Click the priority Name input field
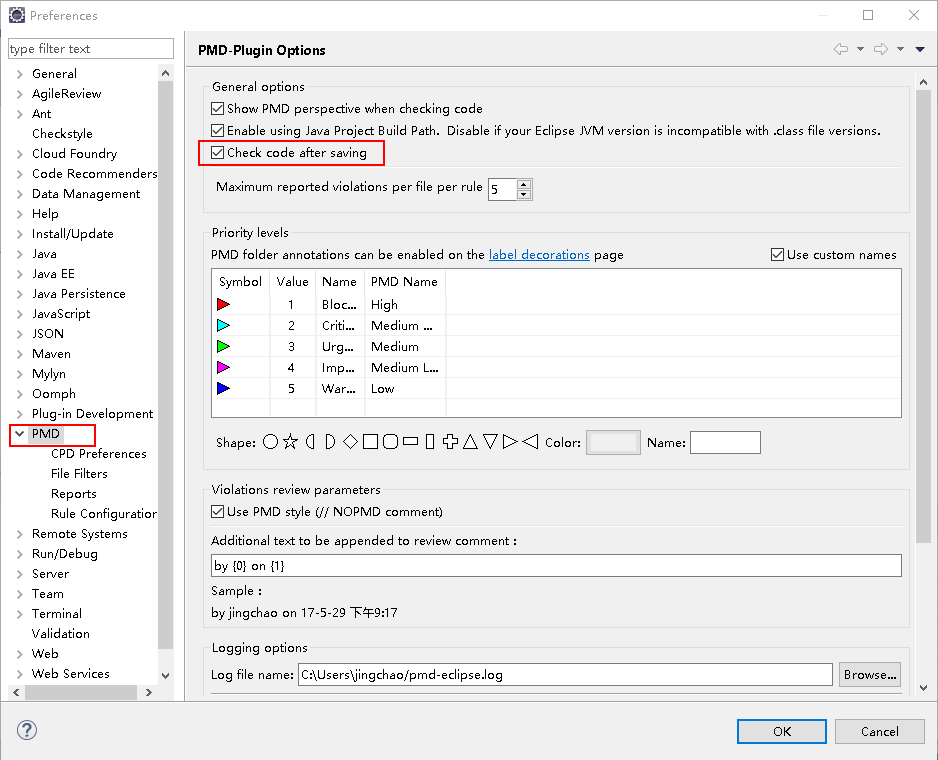938x760 pixels. pyautogui.click(x=725, y=443)
